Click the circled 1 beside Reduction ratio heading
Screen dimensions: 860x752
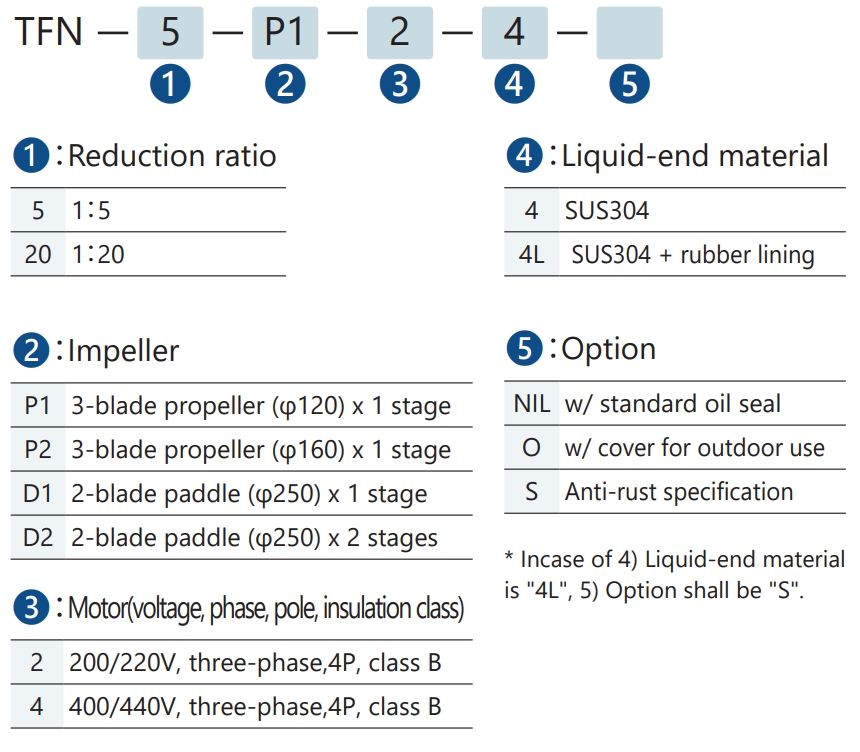point(31,155)
